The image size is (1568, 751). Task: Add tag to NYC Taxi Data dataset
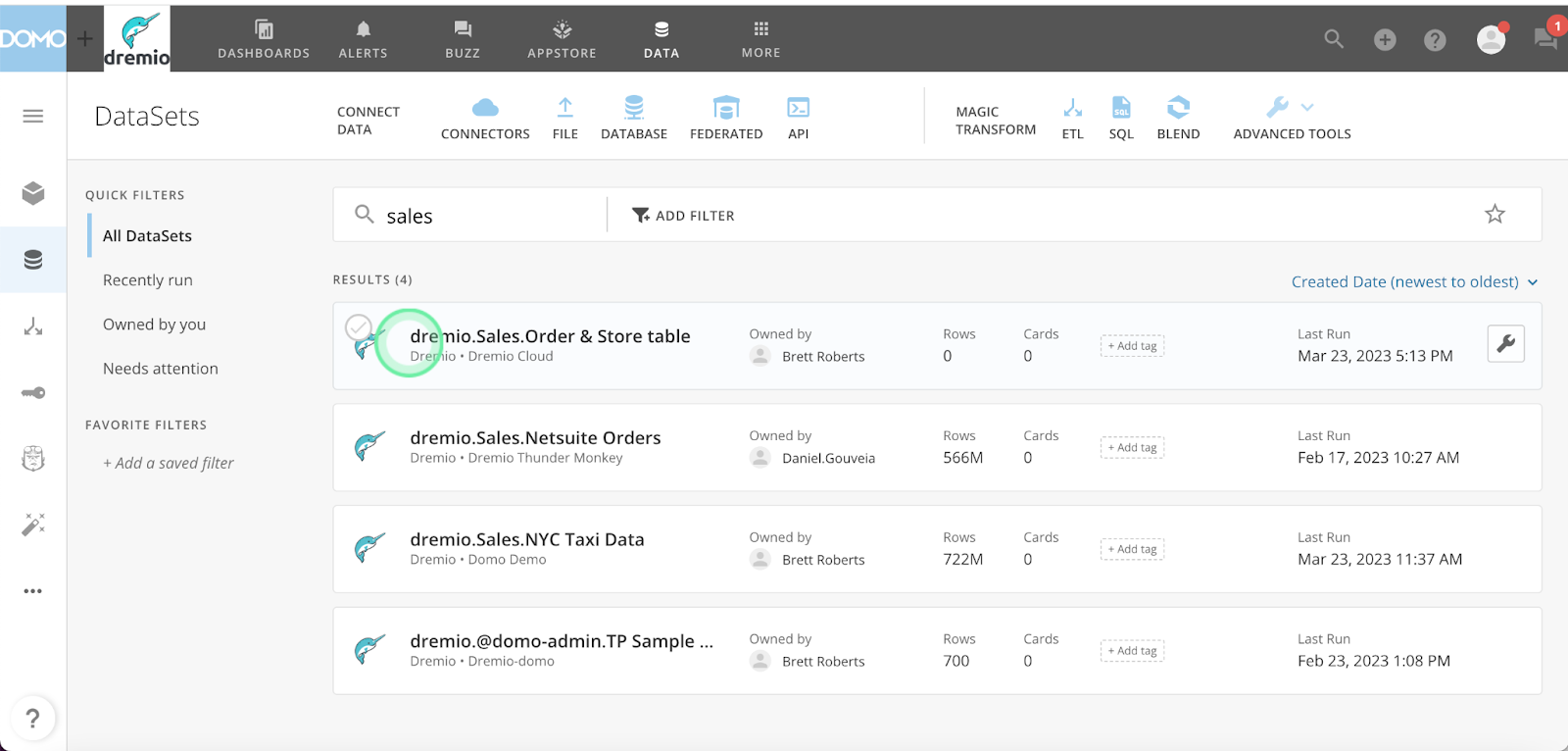point(1132,549)
